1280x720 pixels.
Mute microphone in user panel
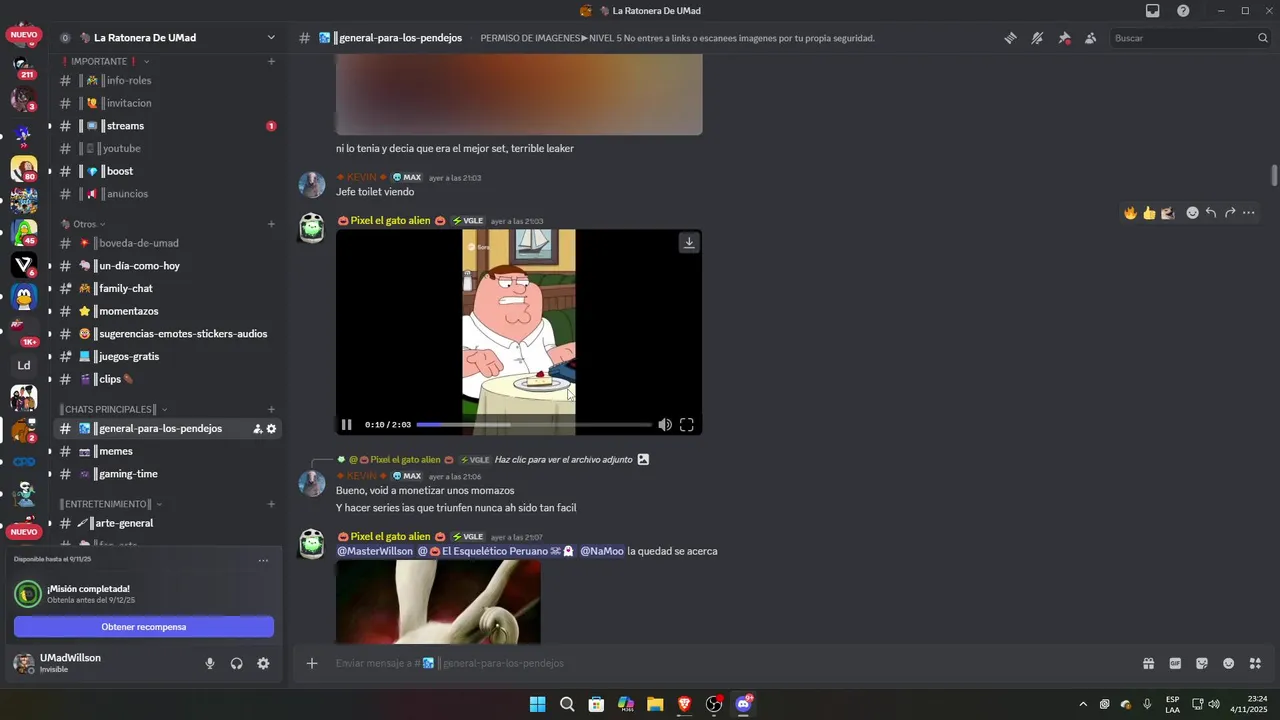click(210, 663)
